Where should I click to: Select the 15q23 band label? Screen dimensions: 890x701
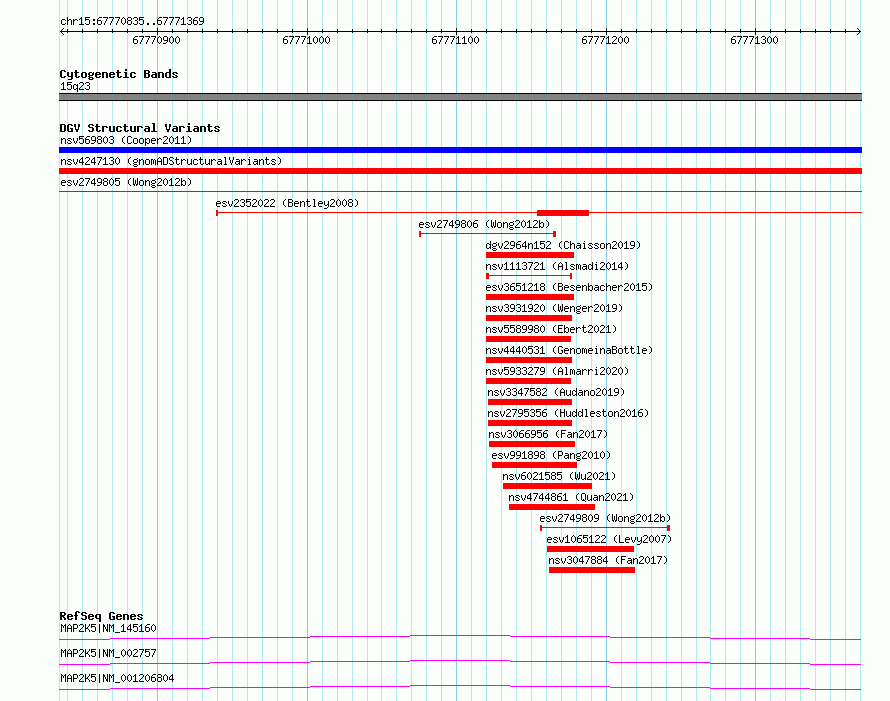tap(75, 86)
